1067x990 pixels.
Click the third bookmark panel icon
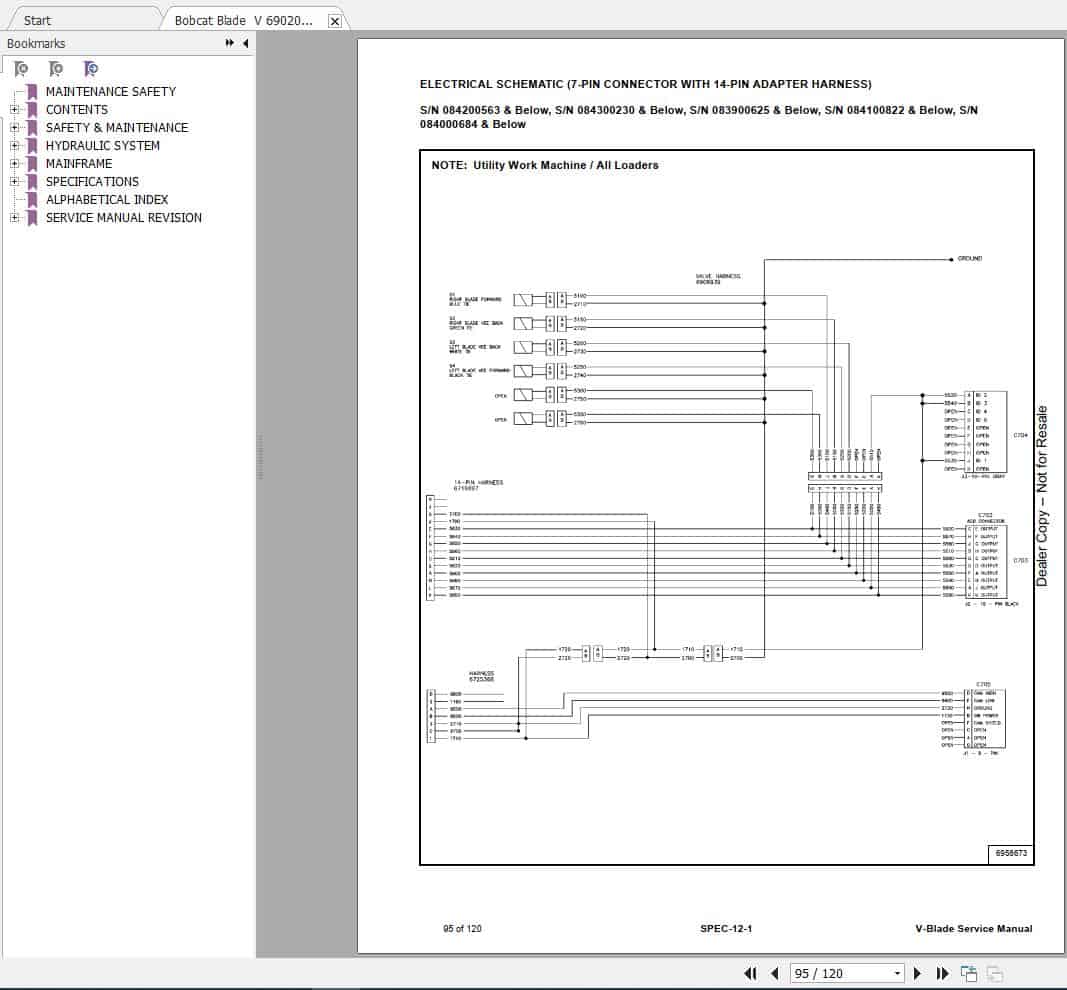coord(90,68)
